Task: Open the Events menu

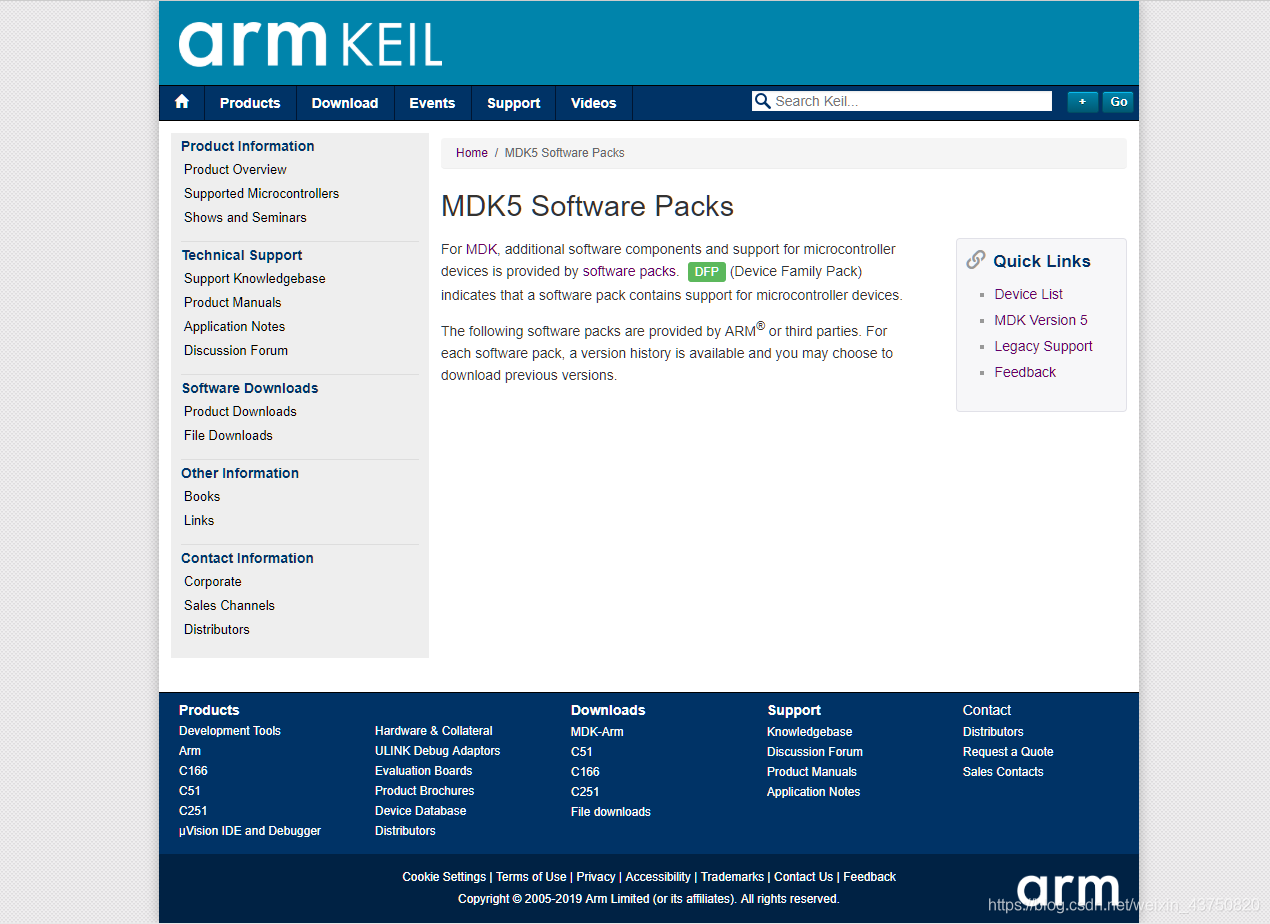Action: tap(432, 103)
